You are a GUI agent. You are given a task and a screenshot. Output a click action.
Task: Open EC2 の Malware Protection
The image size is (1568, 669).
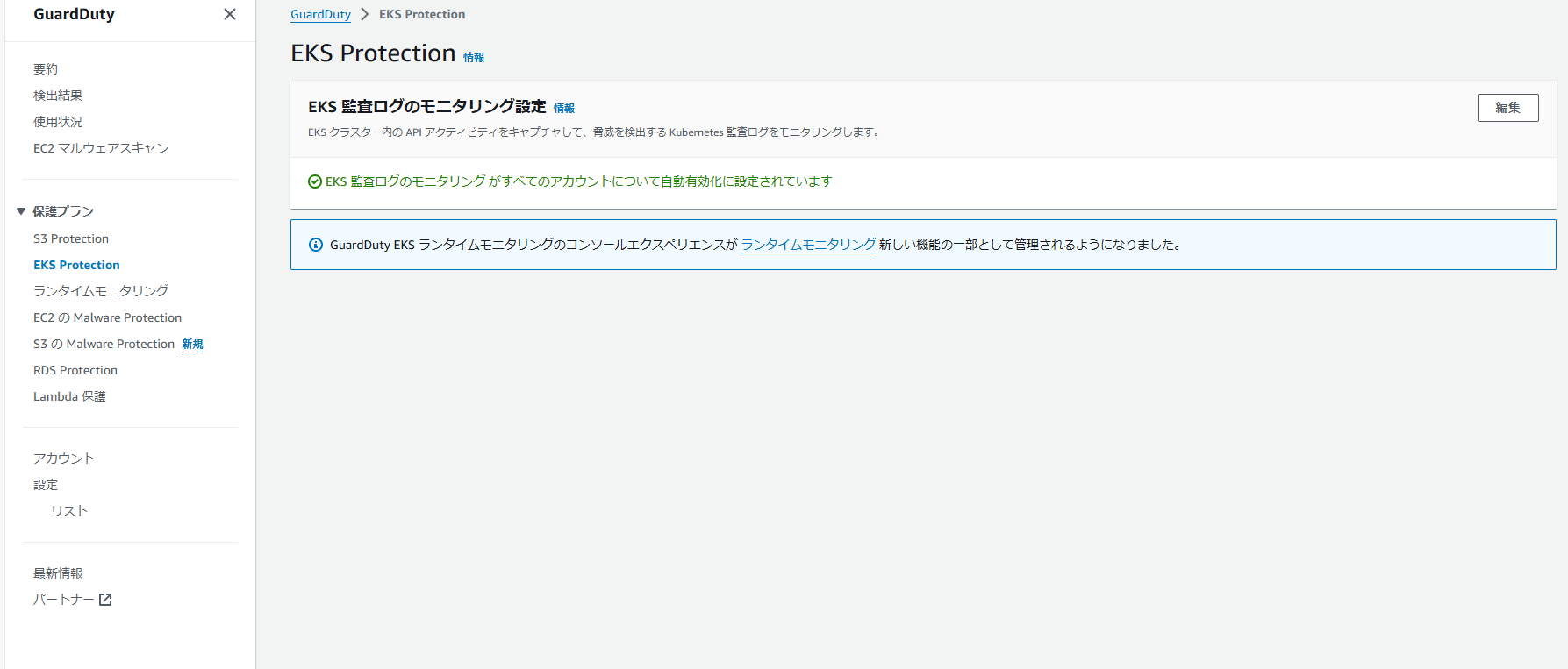coord(107,317)
